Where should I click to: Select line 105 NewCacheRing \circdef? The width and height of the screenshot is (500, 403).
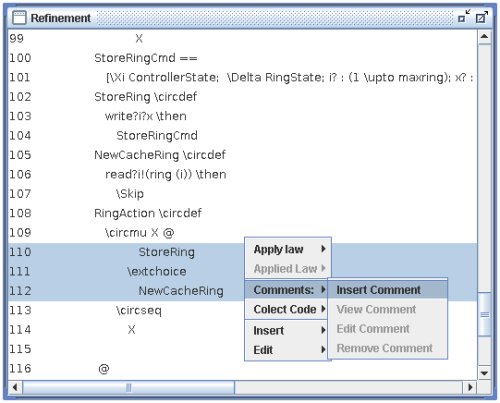point(160,155)
